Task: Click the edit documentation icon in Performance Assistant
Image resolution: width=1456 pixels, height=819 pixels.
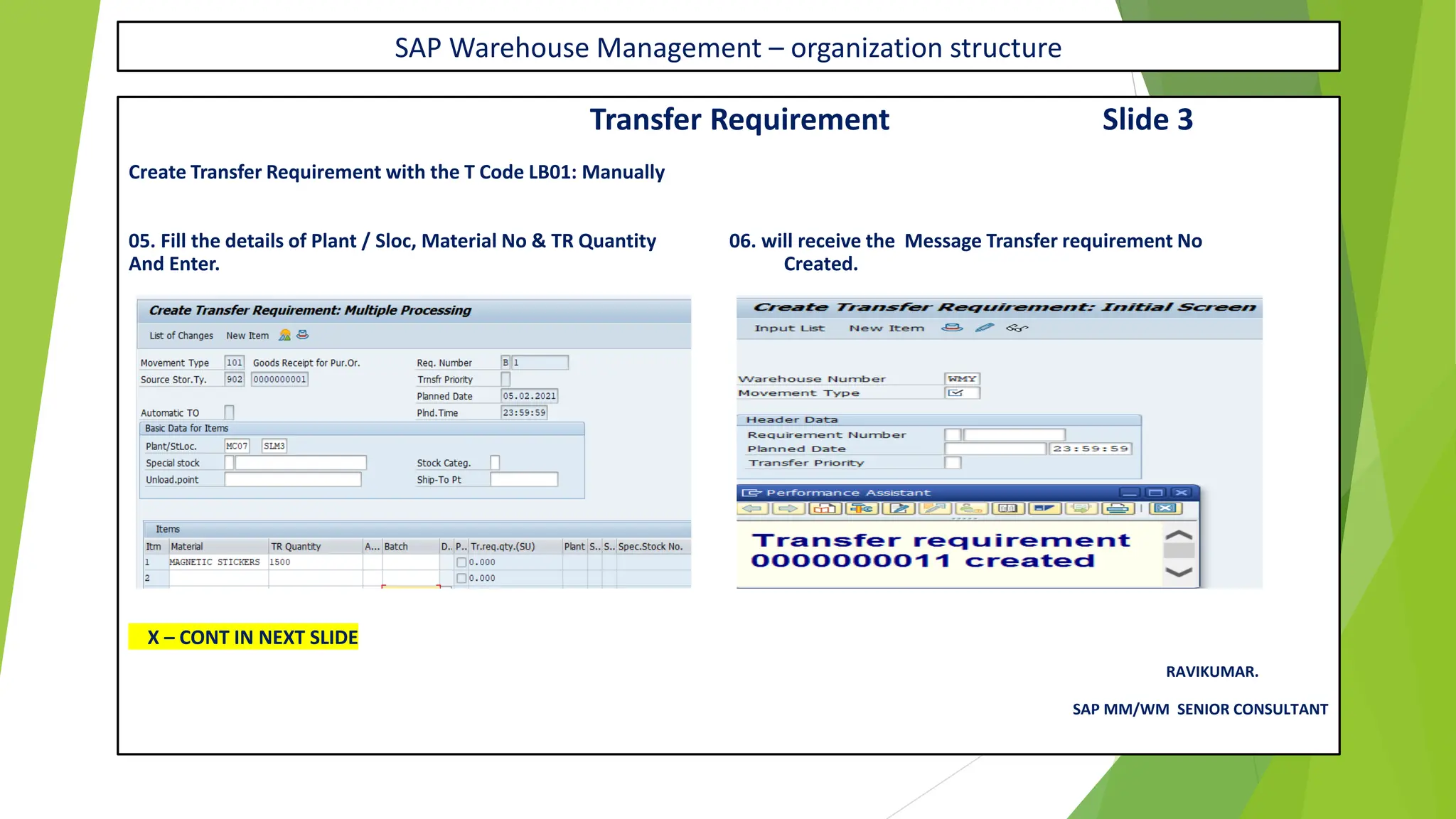Action: pyautogui.click(x=899, y=508)
